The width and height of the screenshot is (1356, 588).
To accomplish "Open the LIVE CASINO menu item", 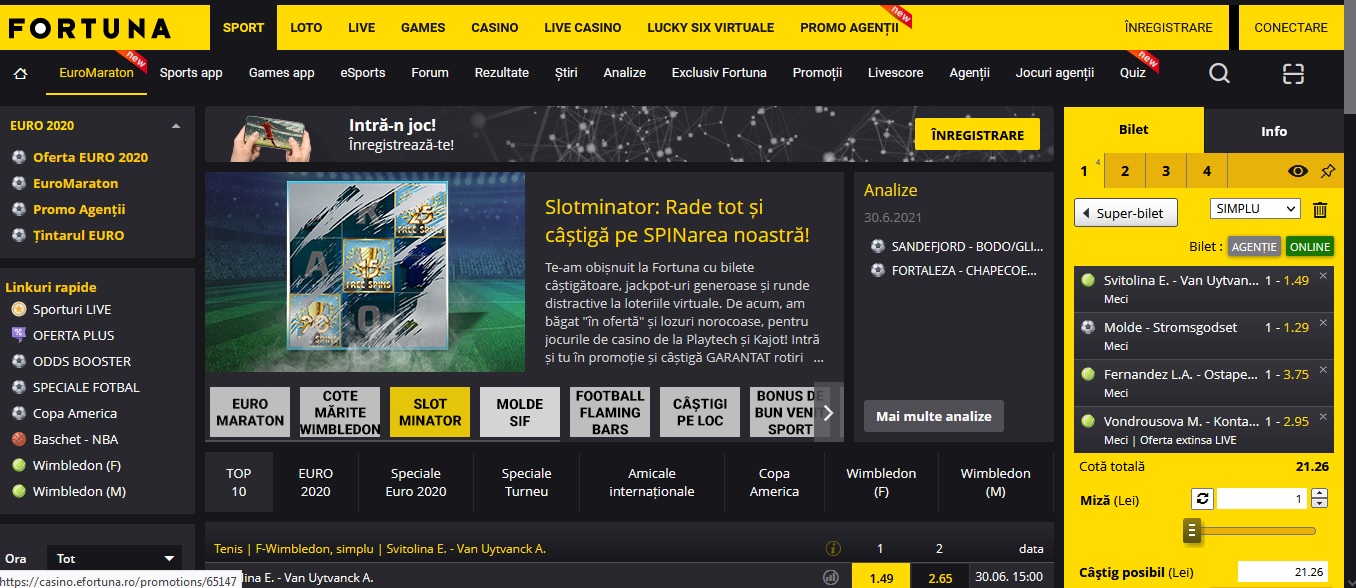I will [x=583, y=28].
